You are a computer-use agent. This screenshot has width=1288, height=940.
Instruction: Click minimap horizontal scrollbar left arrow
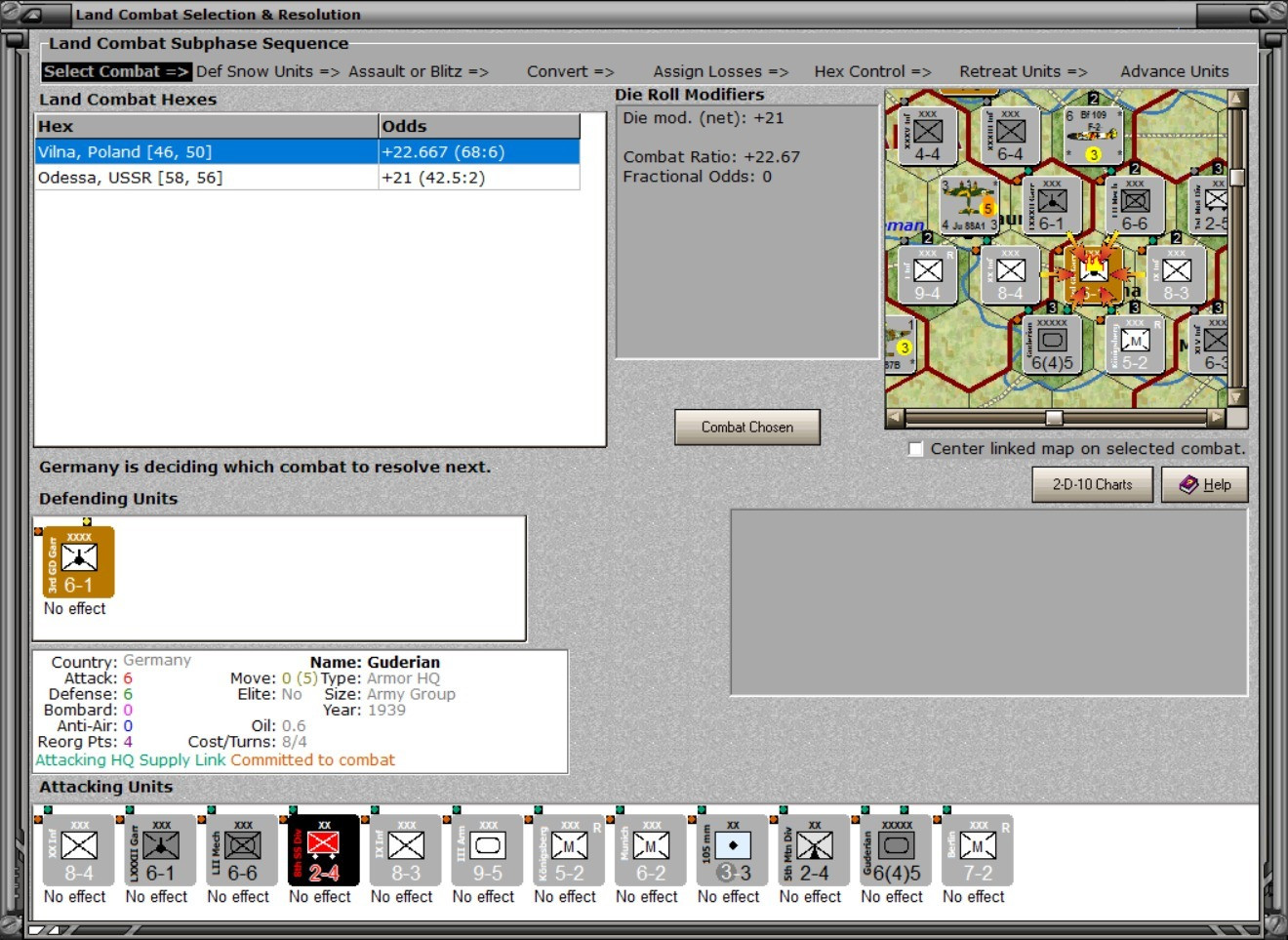pos(895,418)
